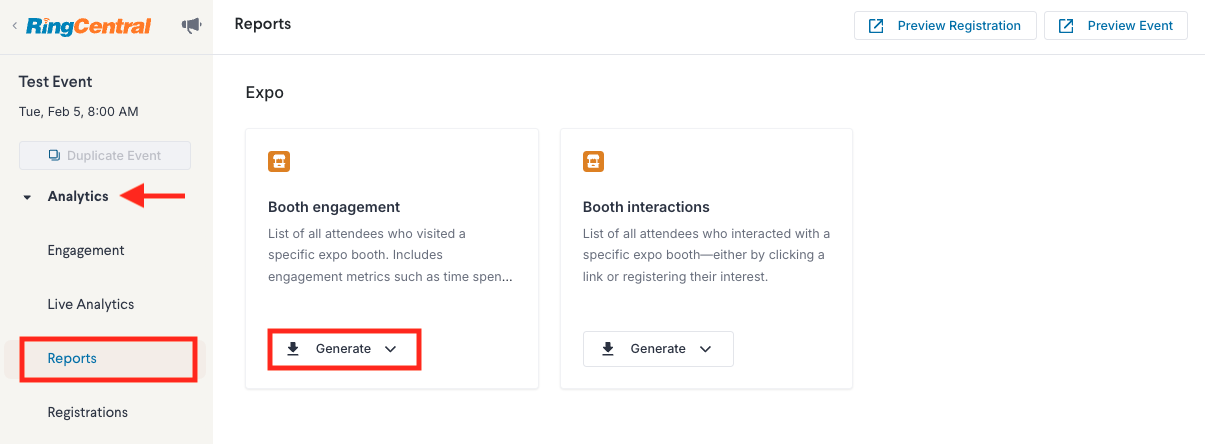The image size is (1205, 444).
Task: Click the RingCentral logo
Action: (88, 26)
